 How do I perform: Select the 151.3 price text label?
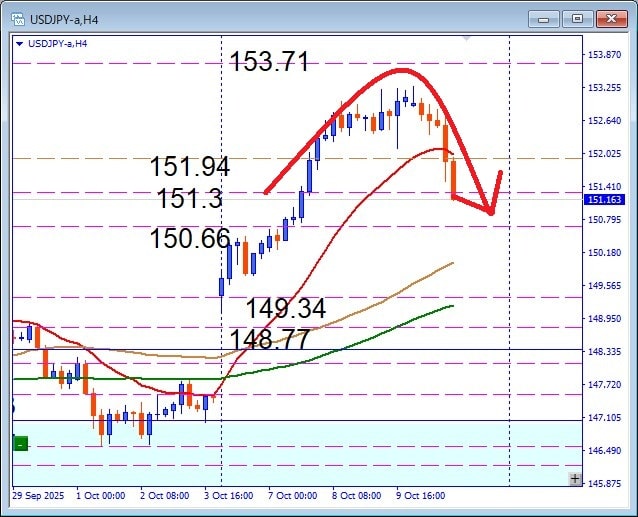pos(189,200)
